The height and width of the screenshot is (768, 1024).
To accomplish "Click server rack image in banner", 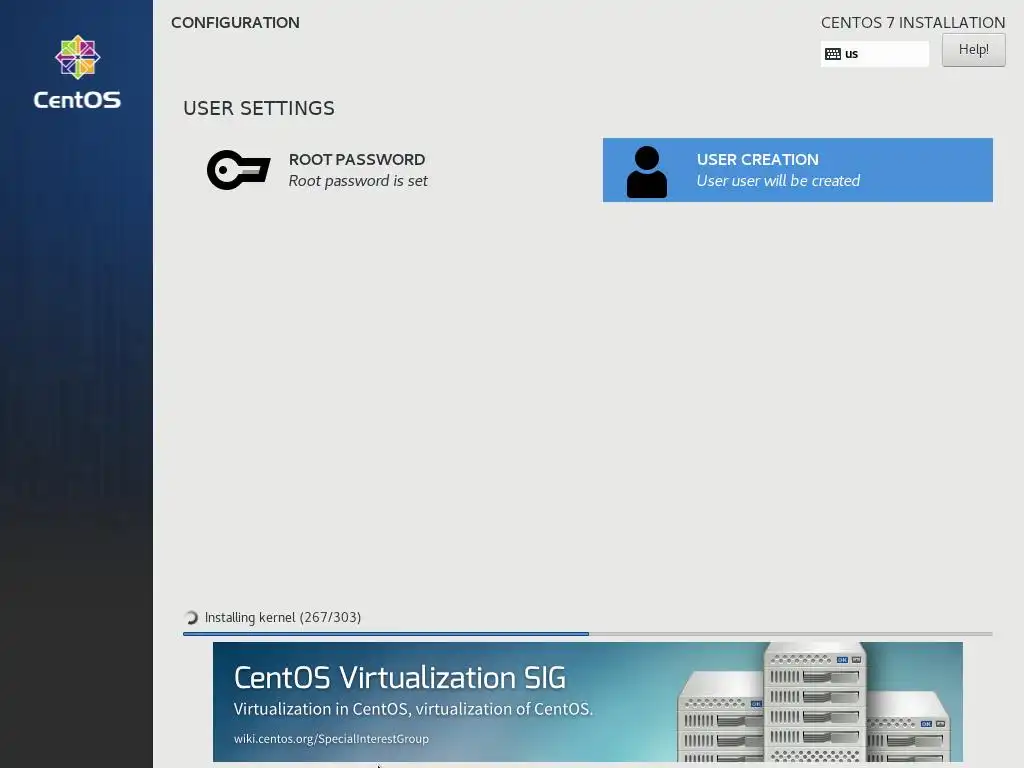I will (813, 703).
